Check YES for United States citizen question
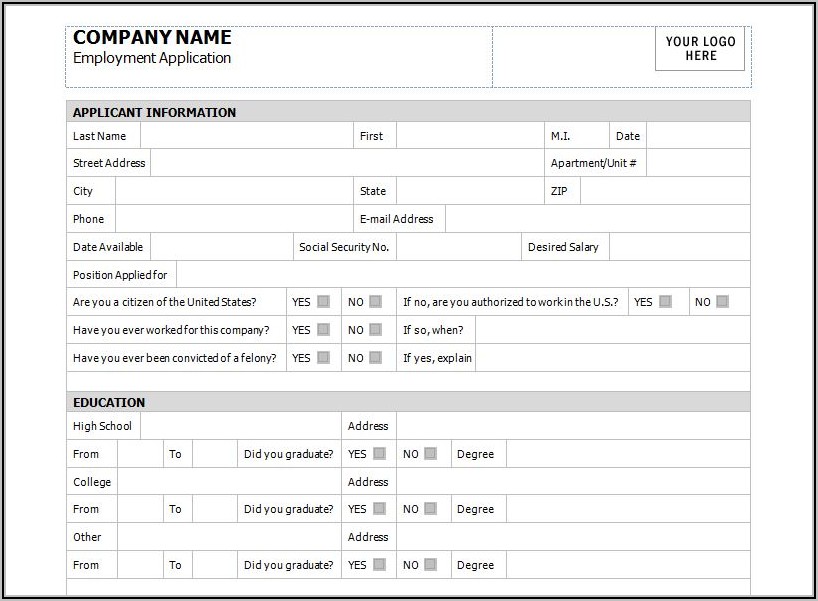The height and width of the screenshot is (601, 818). 324,301
